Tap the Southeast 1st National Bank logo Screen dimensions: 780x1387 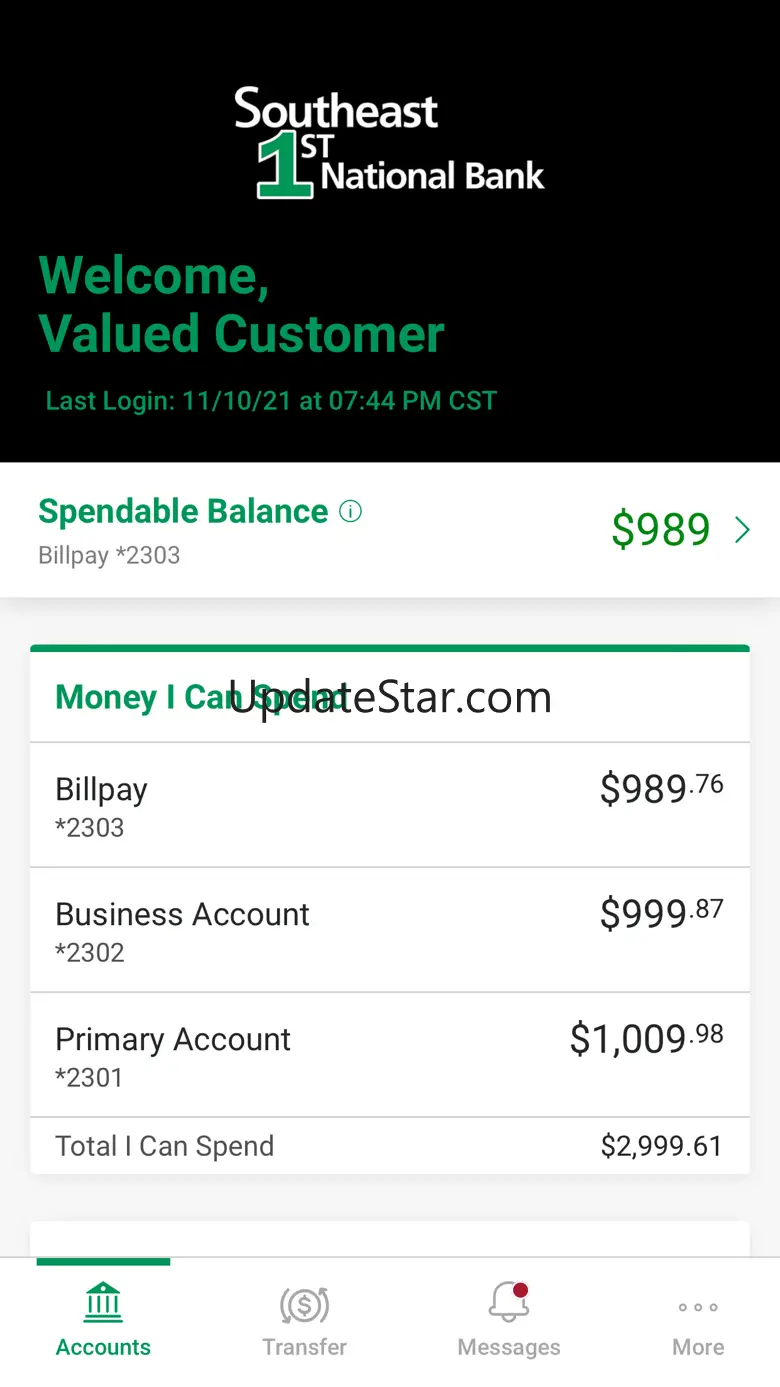390,142
